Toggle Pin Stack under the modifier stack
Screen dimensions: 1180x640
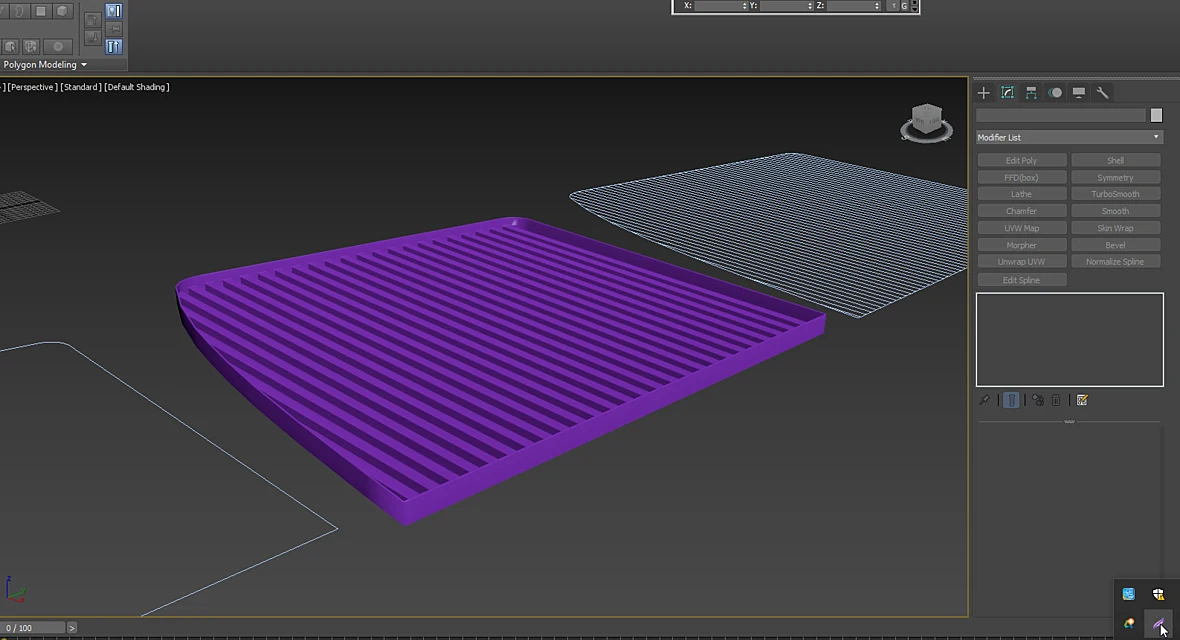click(984, 400)
